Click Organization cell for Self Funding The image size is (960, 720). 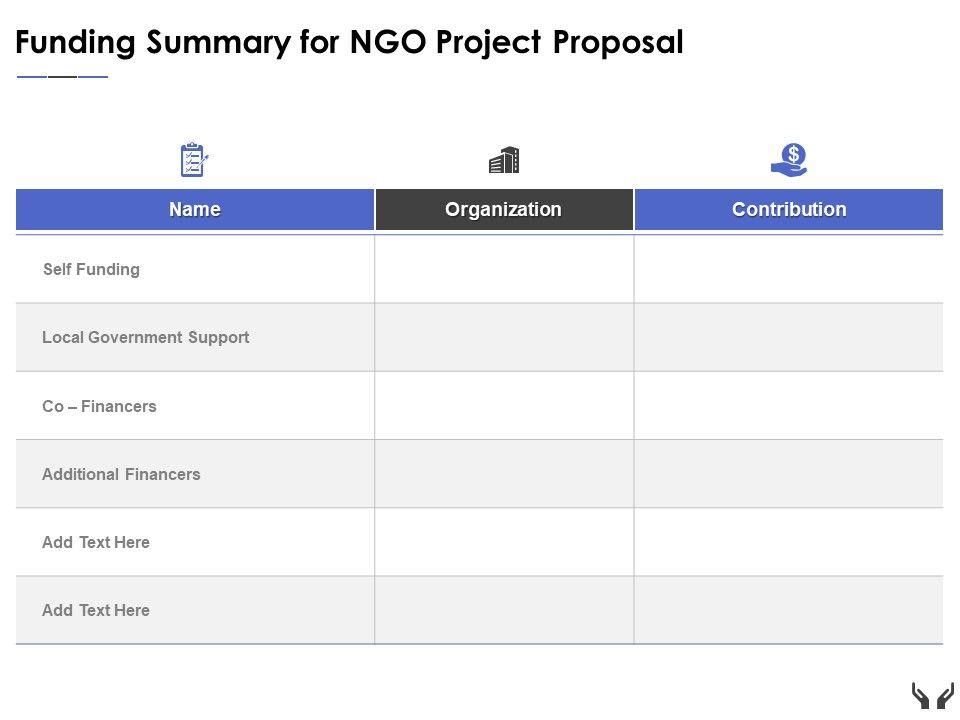504,269
